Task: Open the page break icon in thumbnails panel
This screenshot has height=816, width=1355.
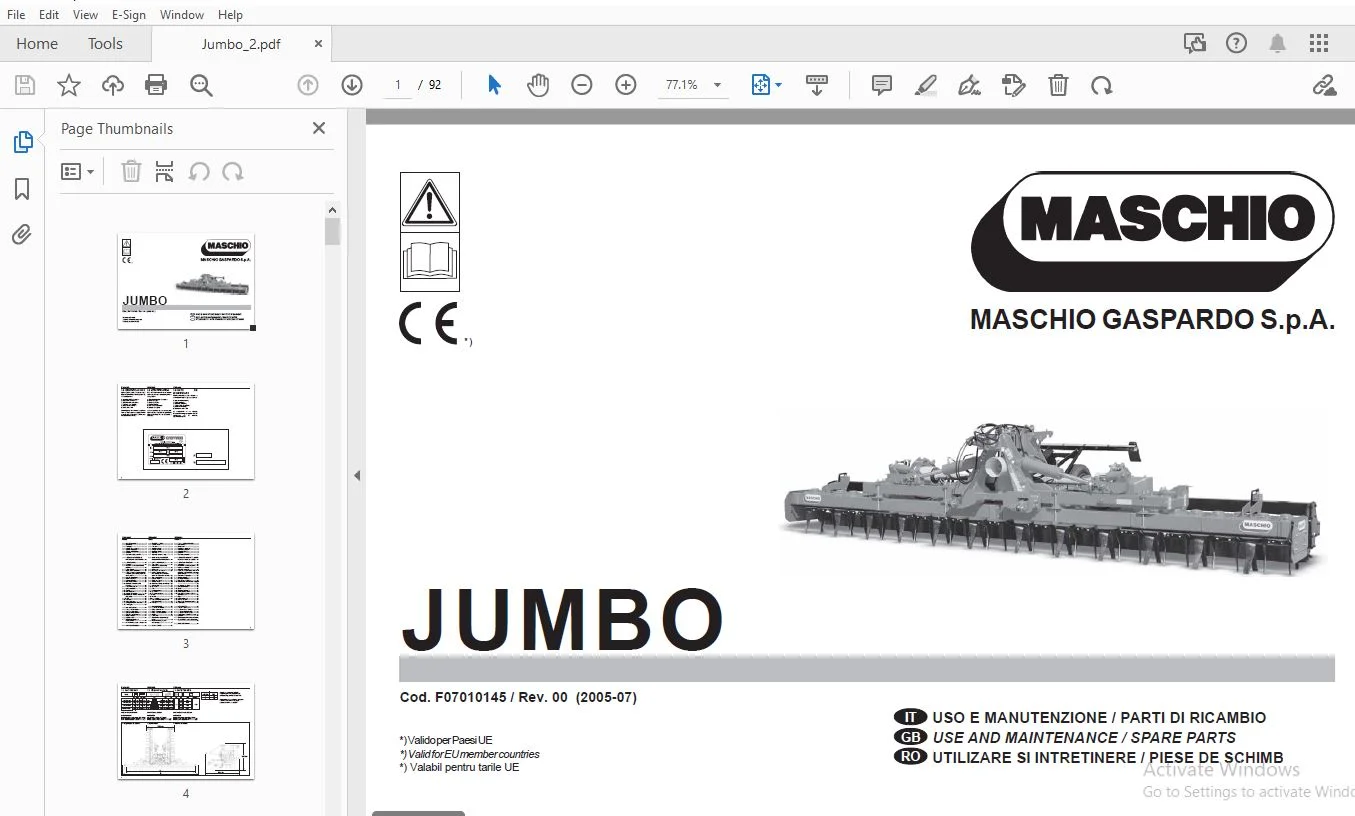Action: point(165,172)
